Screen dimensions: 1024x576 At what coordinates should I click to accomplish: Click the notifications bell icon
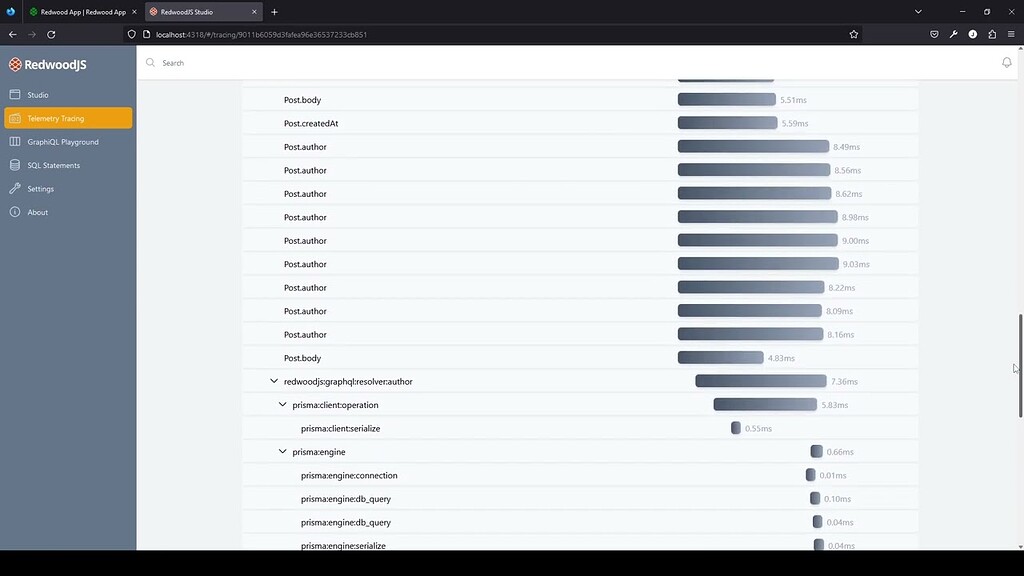(1006, 63)
